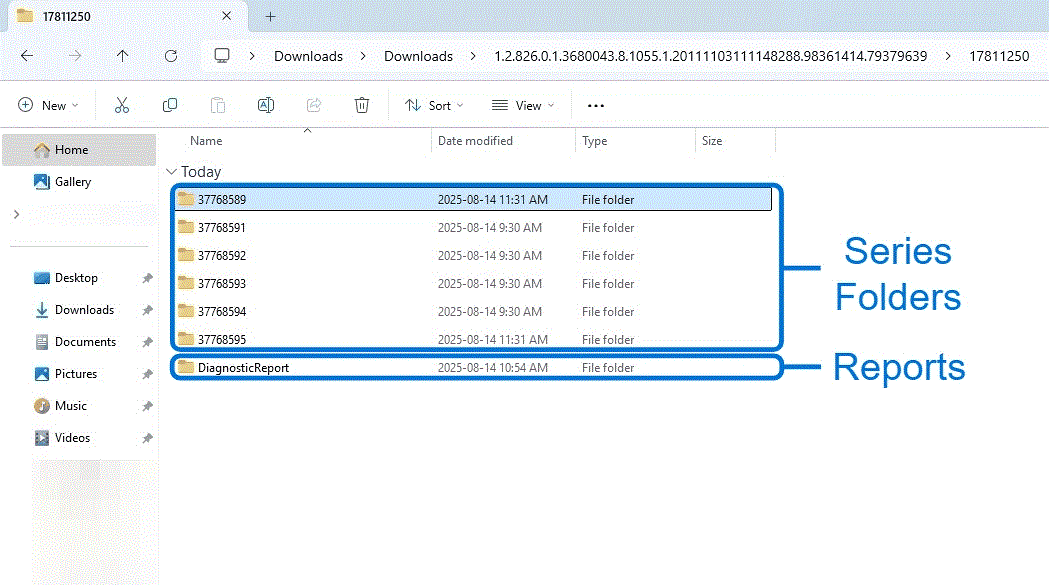Select the DiagnosticReport folder
1049x585 pixels.
473,367
